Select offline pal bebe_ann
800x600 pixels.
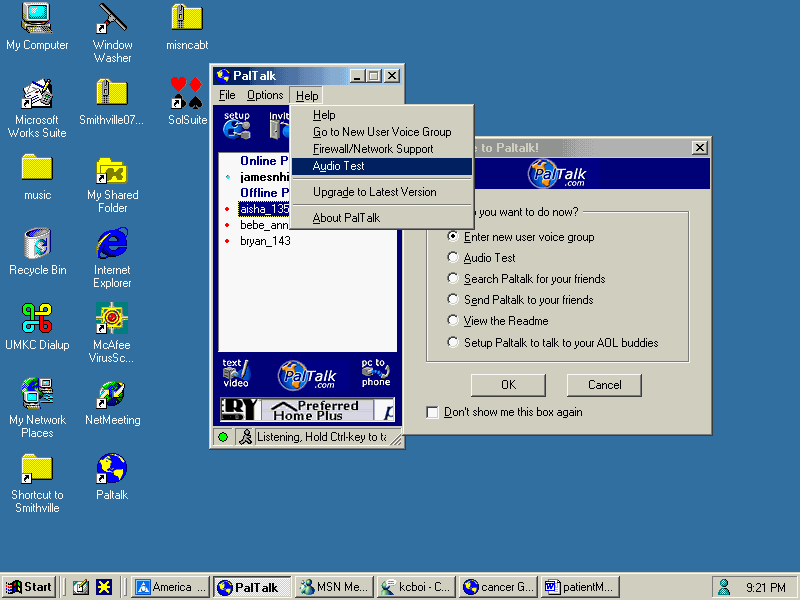point(264,225)
